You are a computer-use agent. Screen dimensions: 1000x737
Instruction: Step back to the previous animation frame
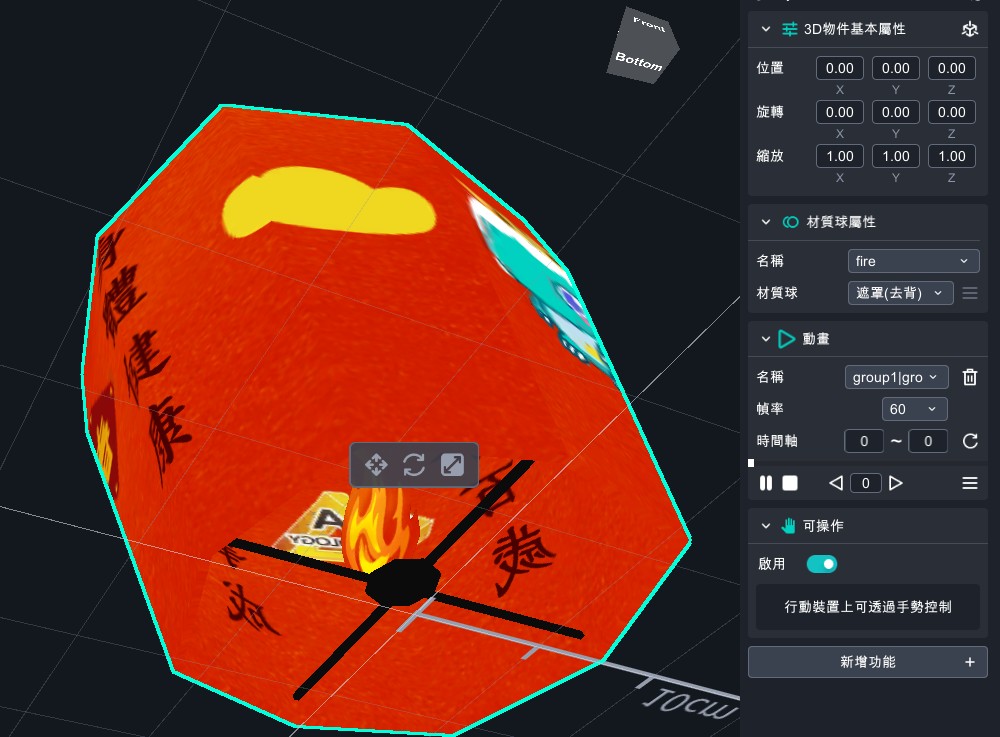click(x=836, y=483)
